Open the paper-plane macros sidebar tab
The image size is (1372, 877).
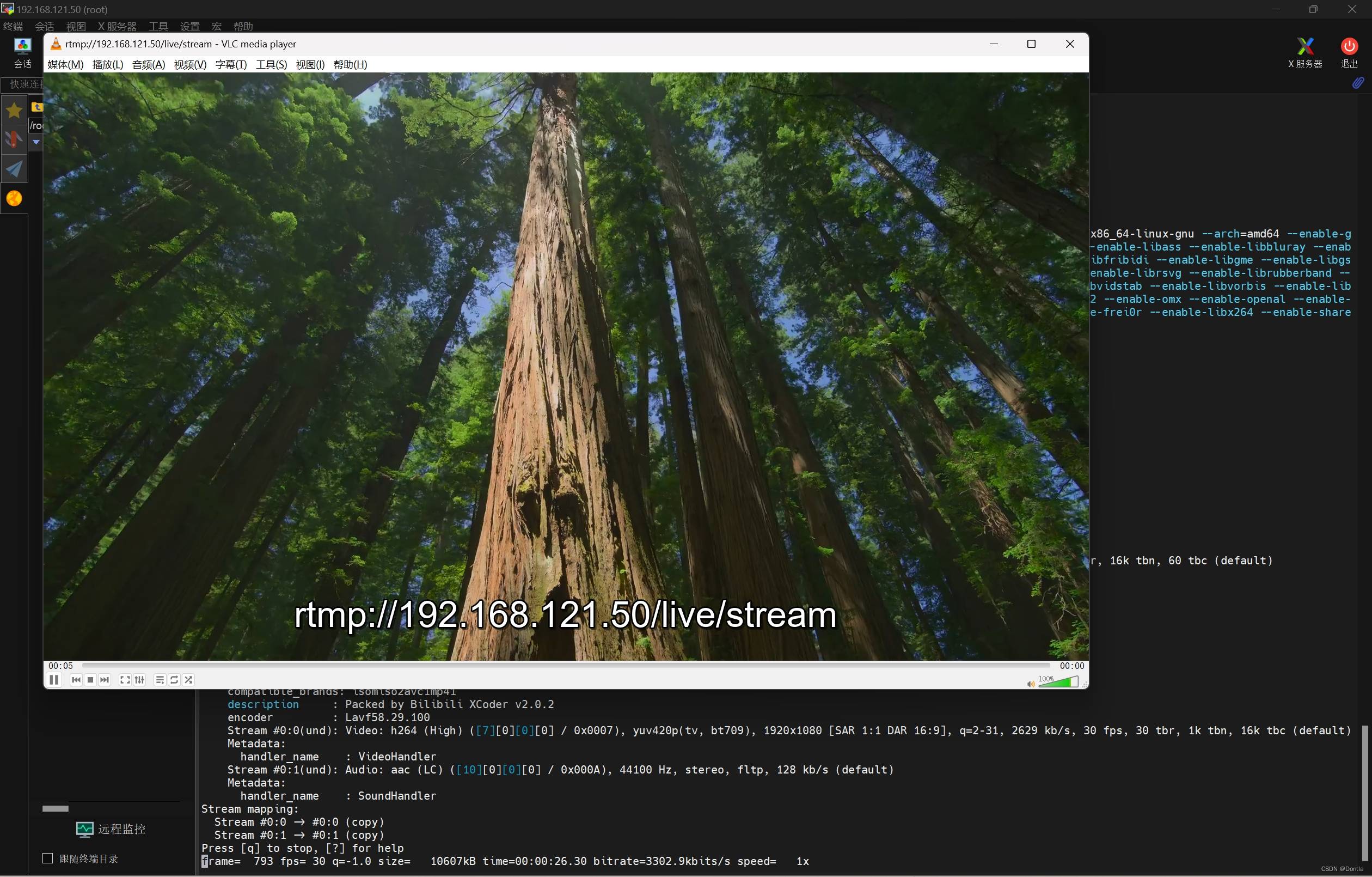click(x=14, y=169)
